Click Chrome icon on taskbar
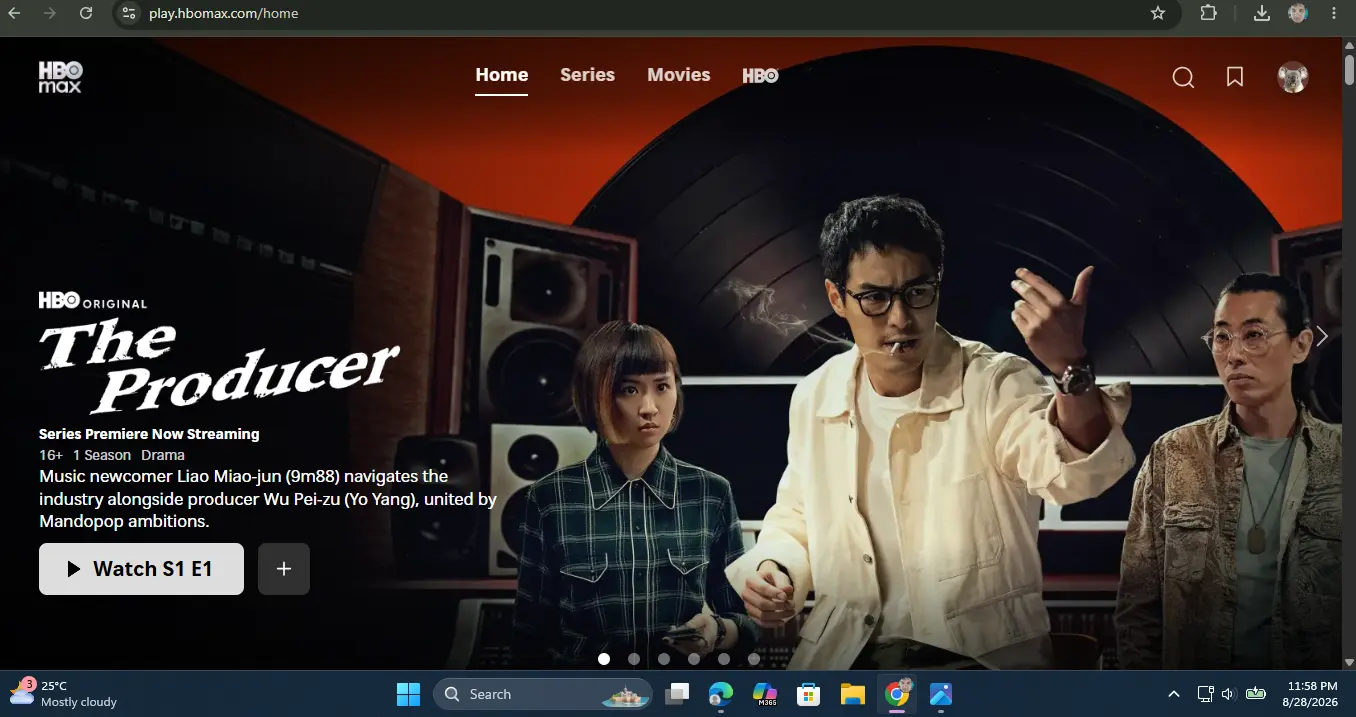The image size is (1356, 717). pos(897,694)
